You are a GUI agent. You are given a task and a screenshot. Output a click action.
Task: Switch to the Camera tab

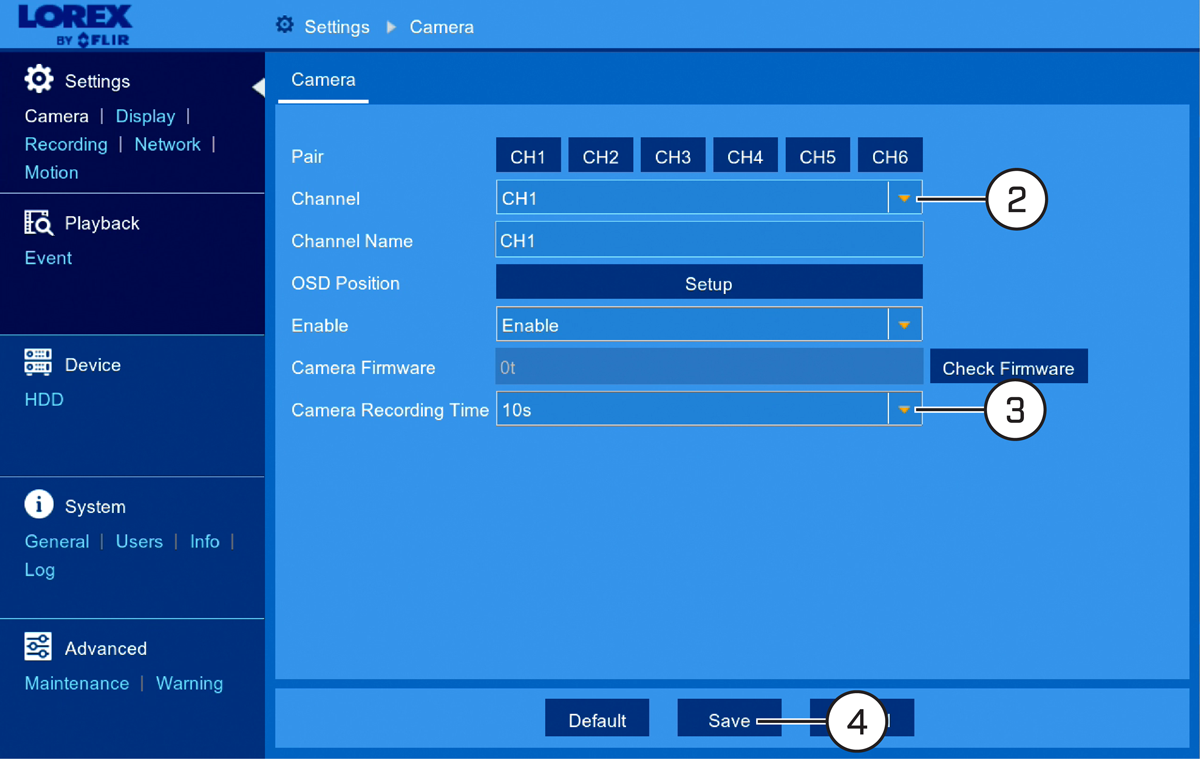[323, 80]
